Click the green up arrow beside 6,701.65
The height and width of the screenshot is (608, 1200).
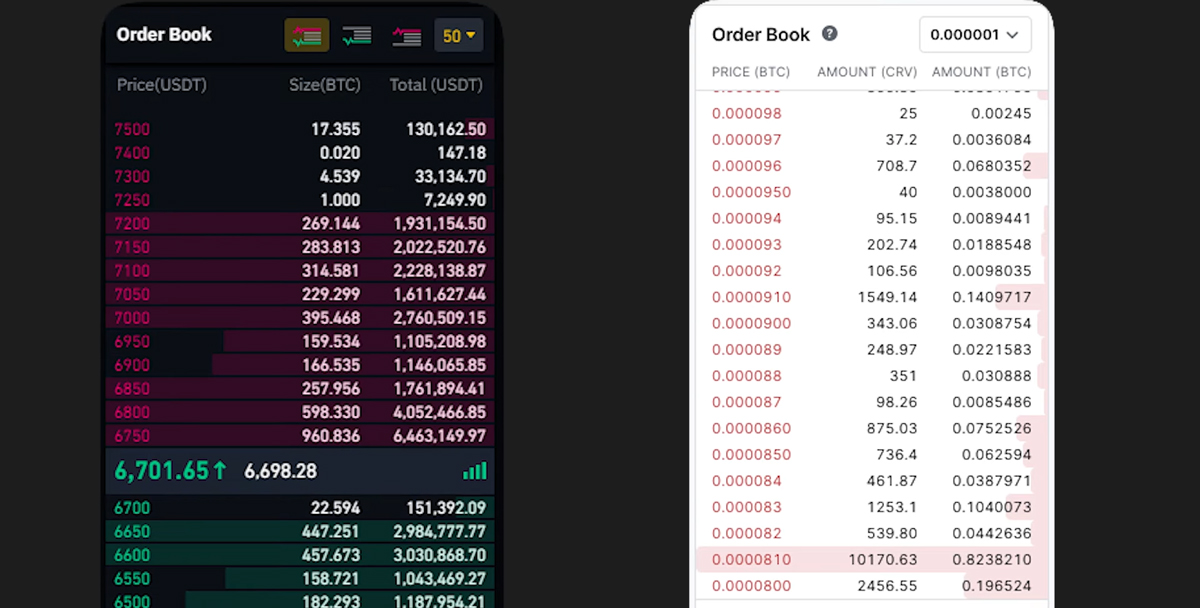[219, 471]
